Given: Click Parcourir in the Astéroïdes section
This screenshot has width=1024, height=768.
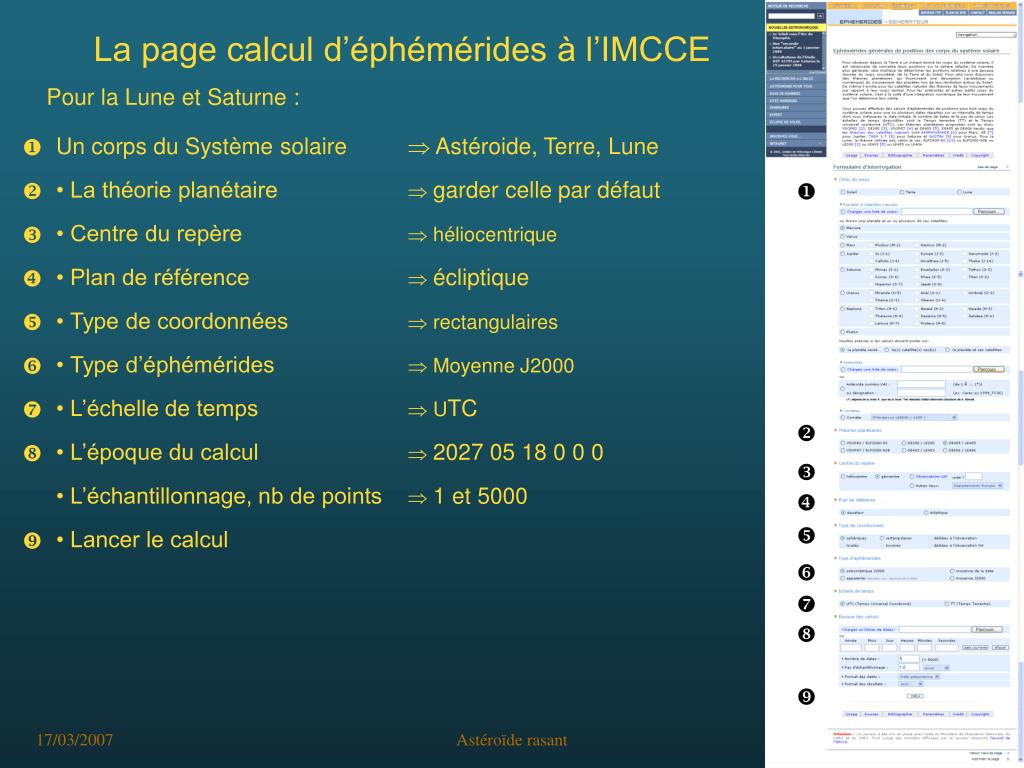Looking at the screenshot, I should coord(987,370).
